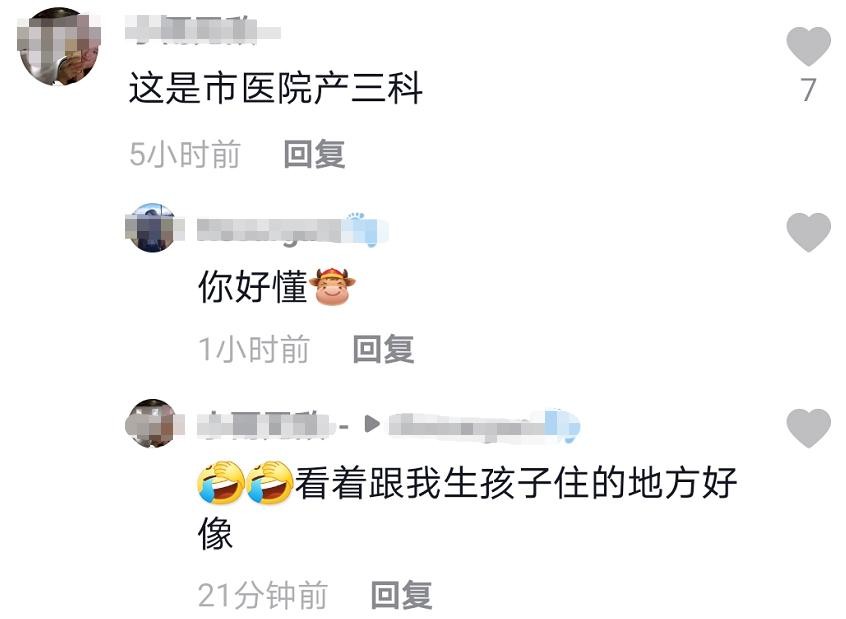Open the replied-to username after arrow
The width and height of the screenshot is (846, 619).
tap(484, 426)
